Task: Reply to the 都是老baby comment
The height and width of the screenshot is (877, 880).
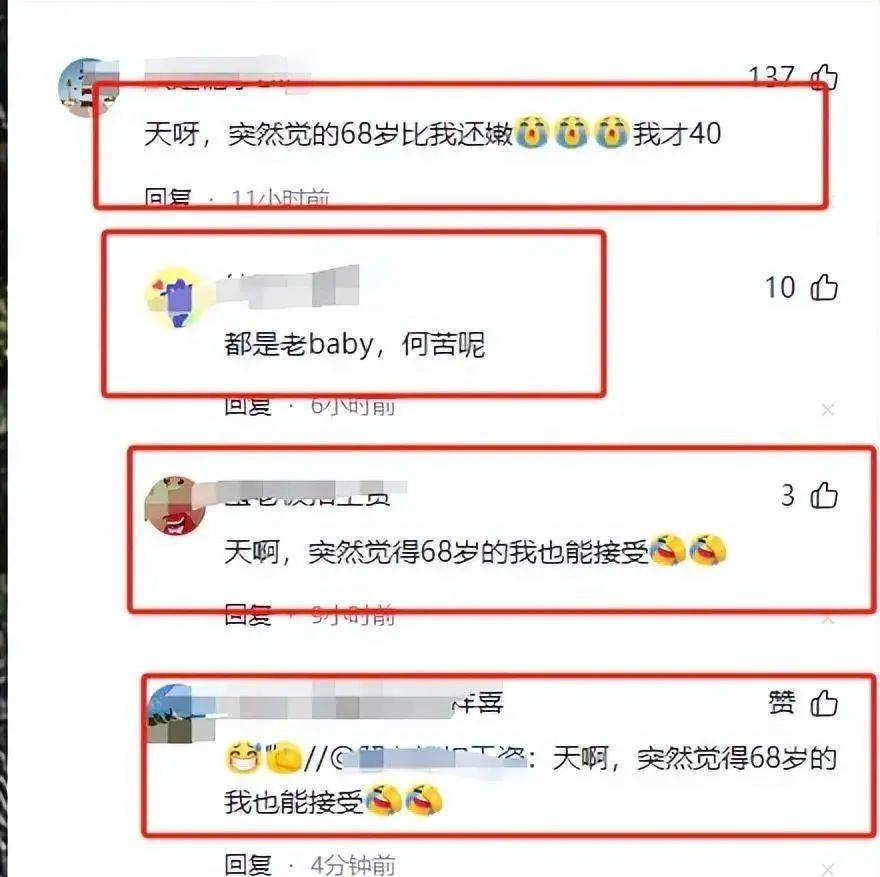Action: pyautogui.click(x=248, y=406)
